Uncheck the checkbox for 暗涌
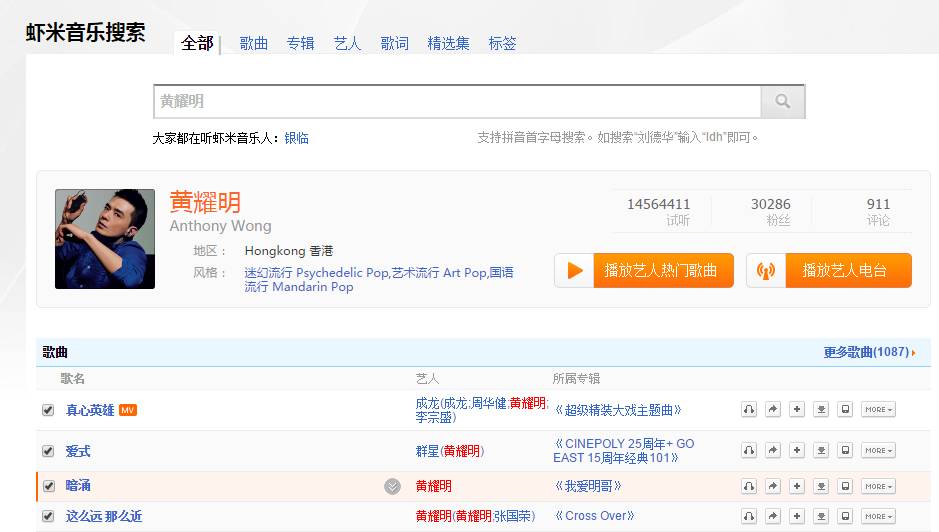This screenshot has width=939, height=532. pyautogui.click(x=49, y=486)
